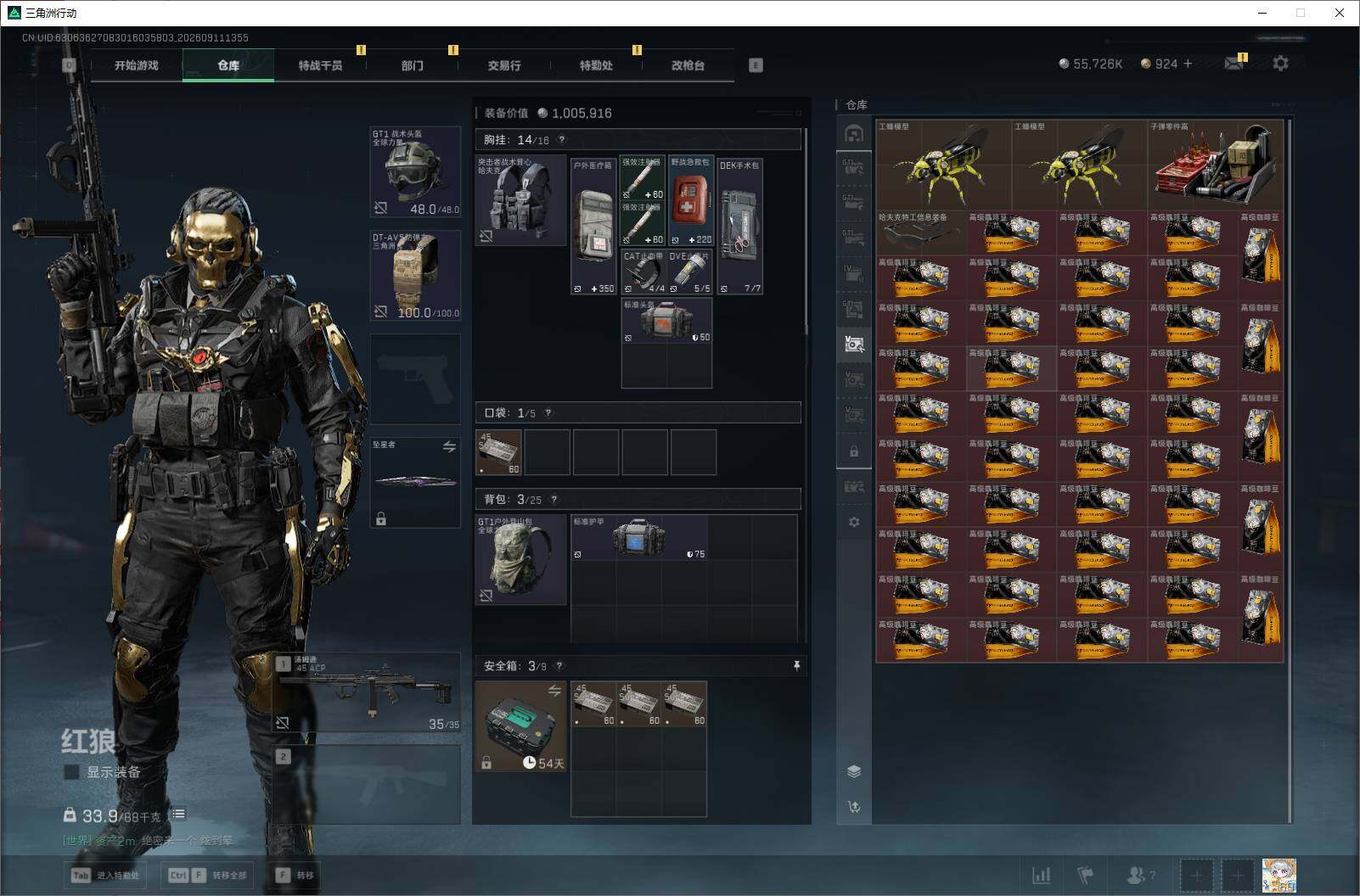Click the locked storage slot padlock in the sidebar
This screenshot has height=896, width=1360.
pyautogui.click(x=854, y=451)
